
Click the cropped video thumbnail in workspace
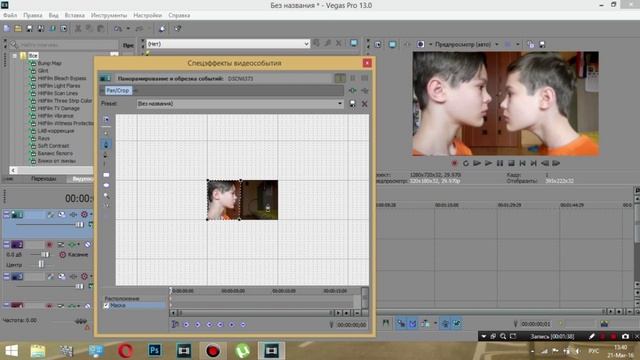(x=242, y=200)
